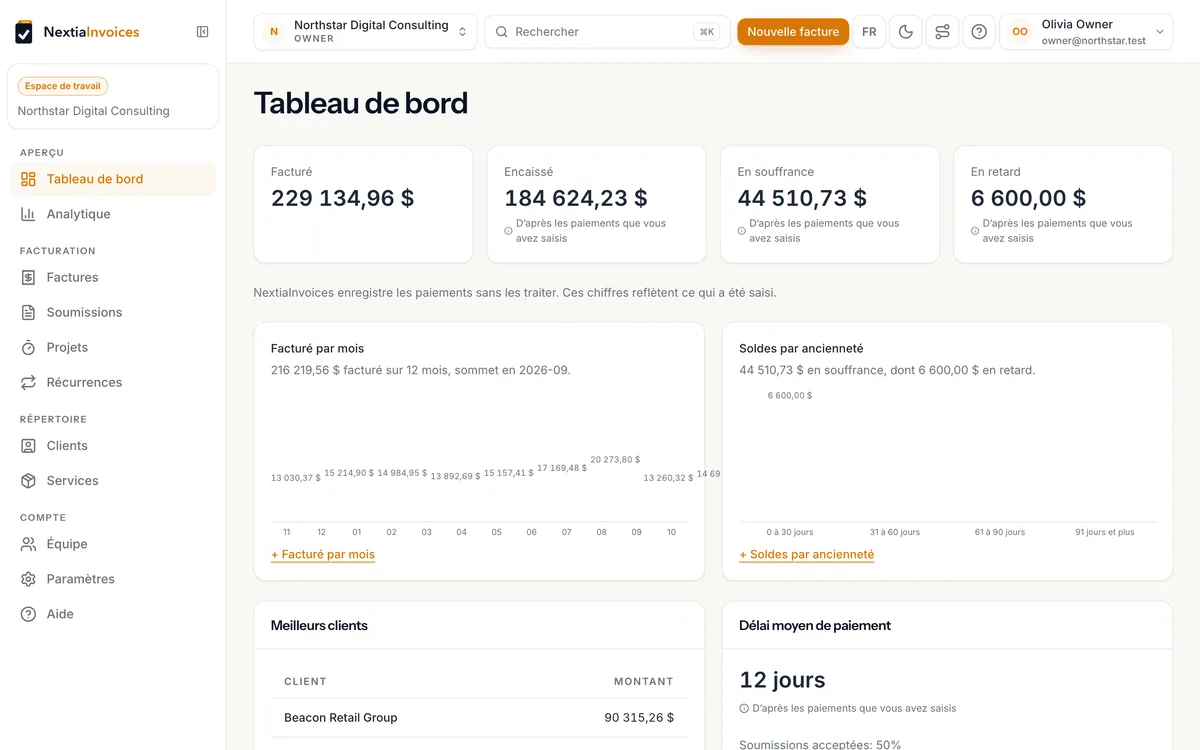
Task: Click the Clients contact icon
Action: pyautogui.click(x=28, y=446)
